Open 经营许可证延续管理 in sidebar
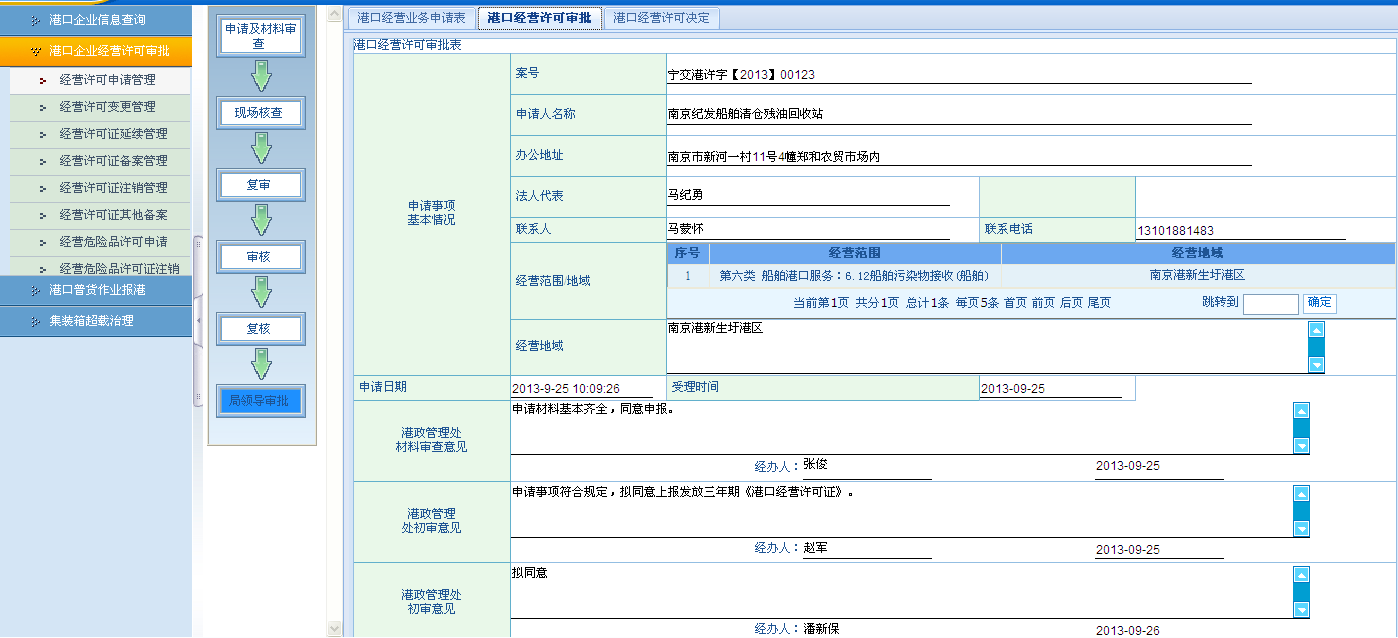Screen dimensions: 1398x638 (x=113, y=134)
